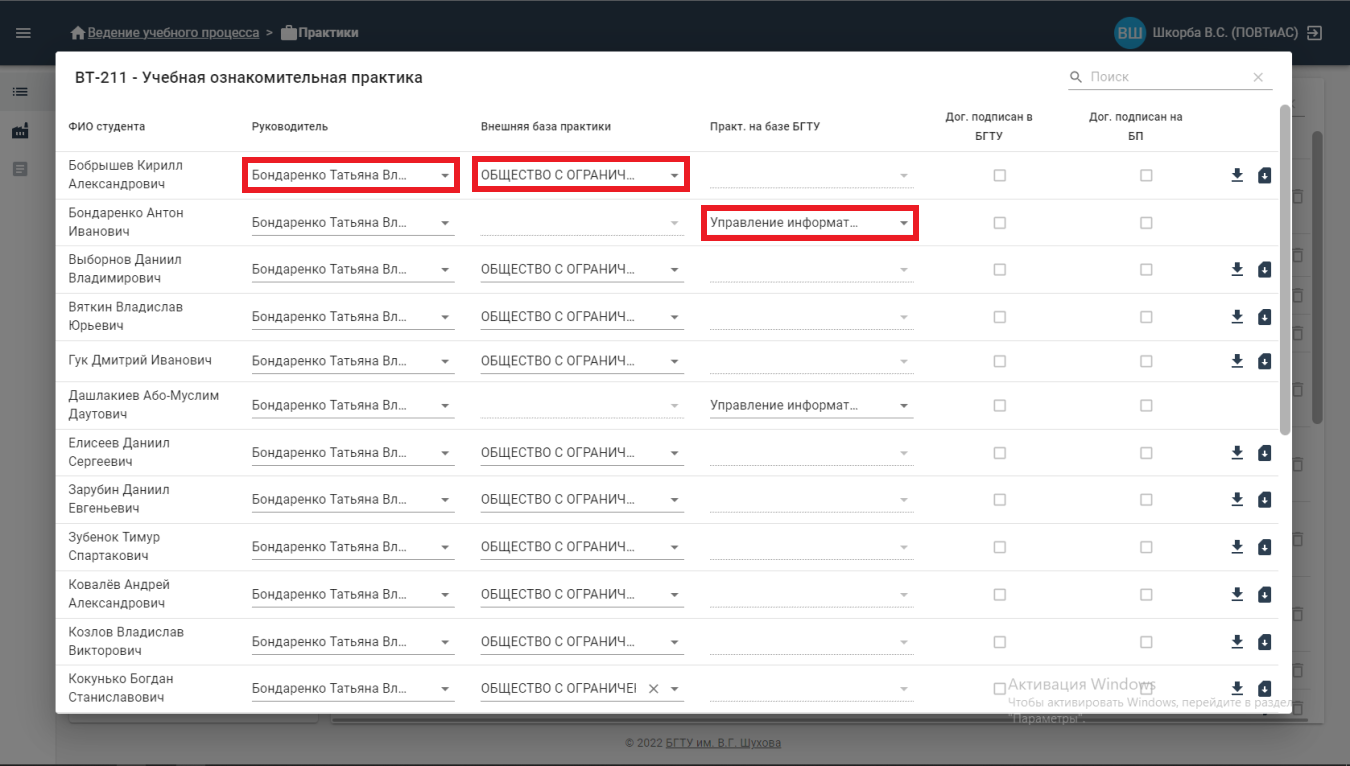Check 'Дог. подписан в БГТУ' for Козлов Владислав
The image size is (1350, 766).
tap(999, 641)
